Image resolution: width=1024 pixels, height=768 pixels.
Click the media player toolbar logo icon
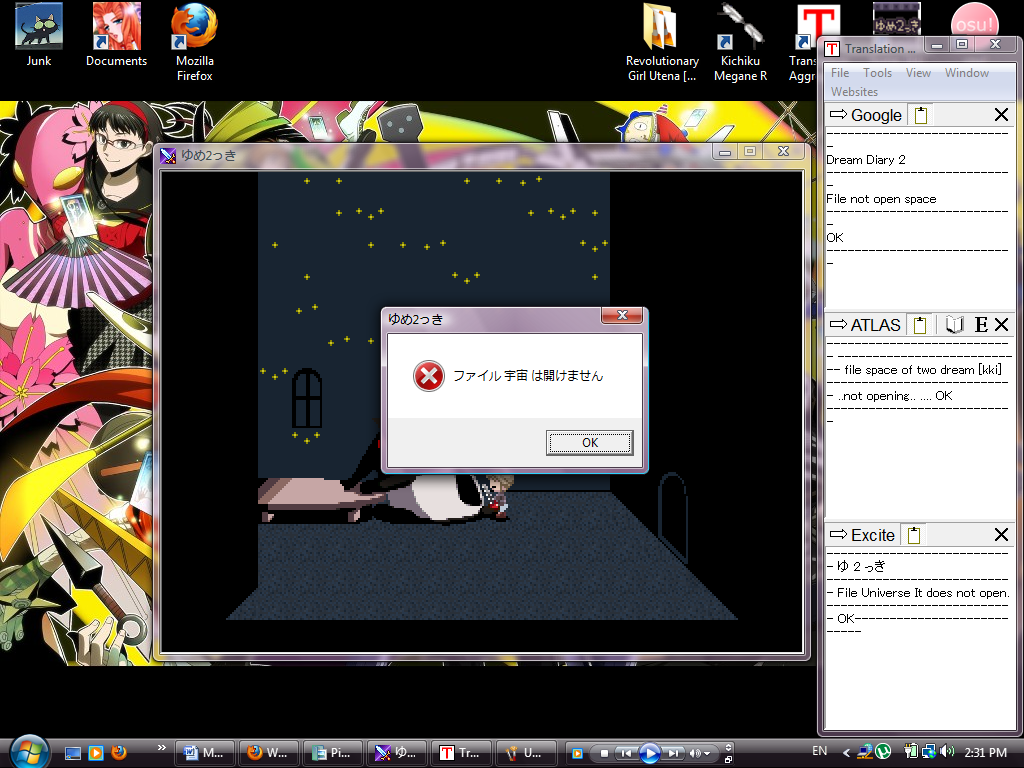coord(577,754)
